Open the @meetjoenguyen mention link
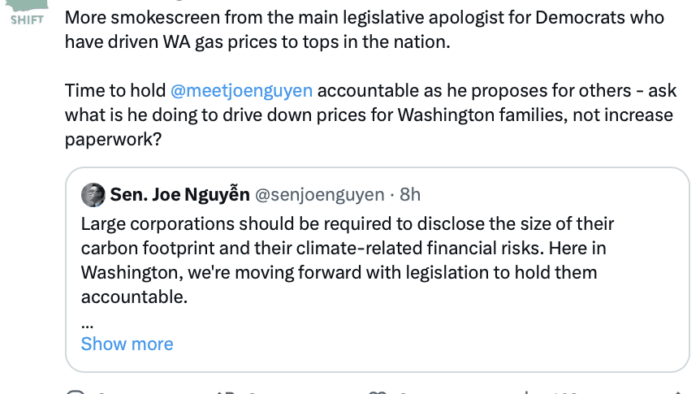This screenshot has height=394, width=700. click(x=242, y=91)
